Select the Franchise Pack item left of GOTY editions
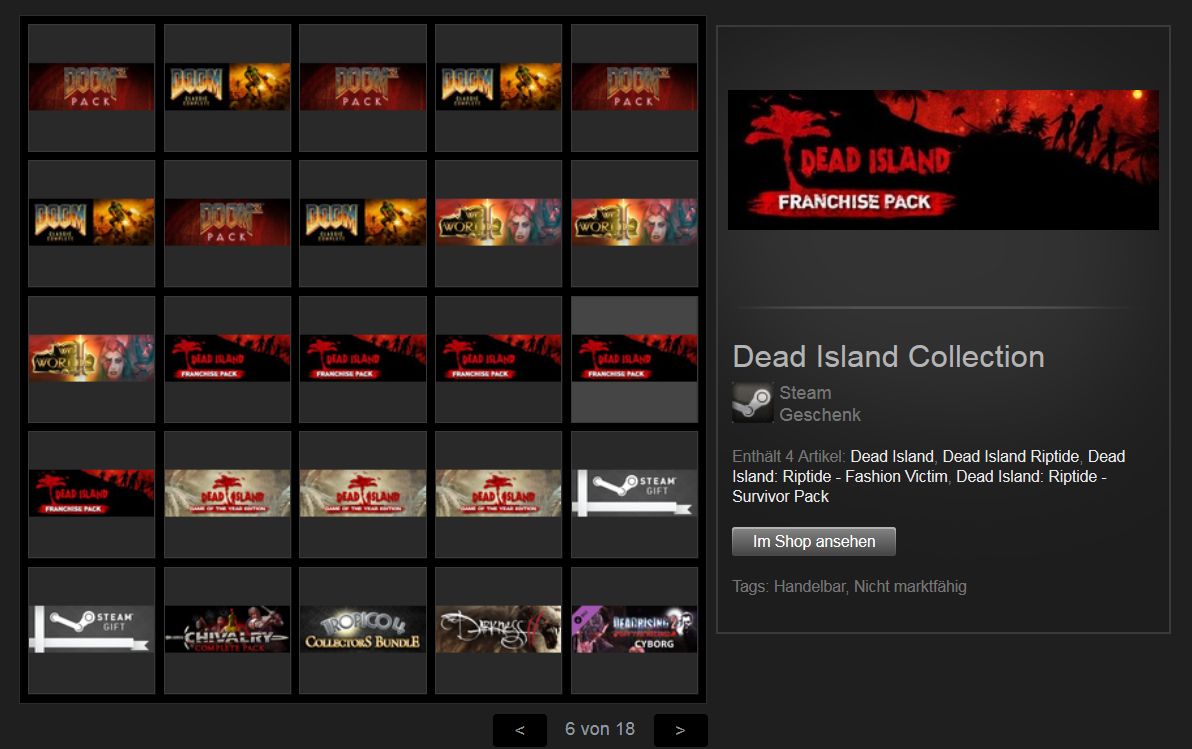The height and width of the screenshot is (749, 1192). [x=91, y=494]
